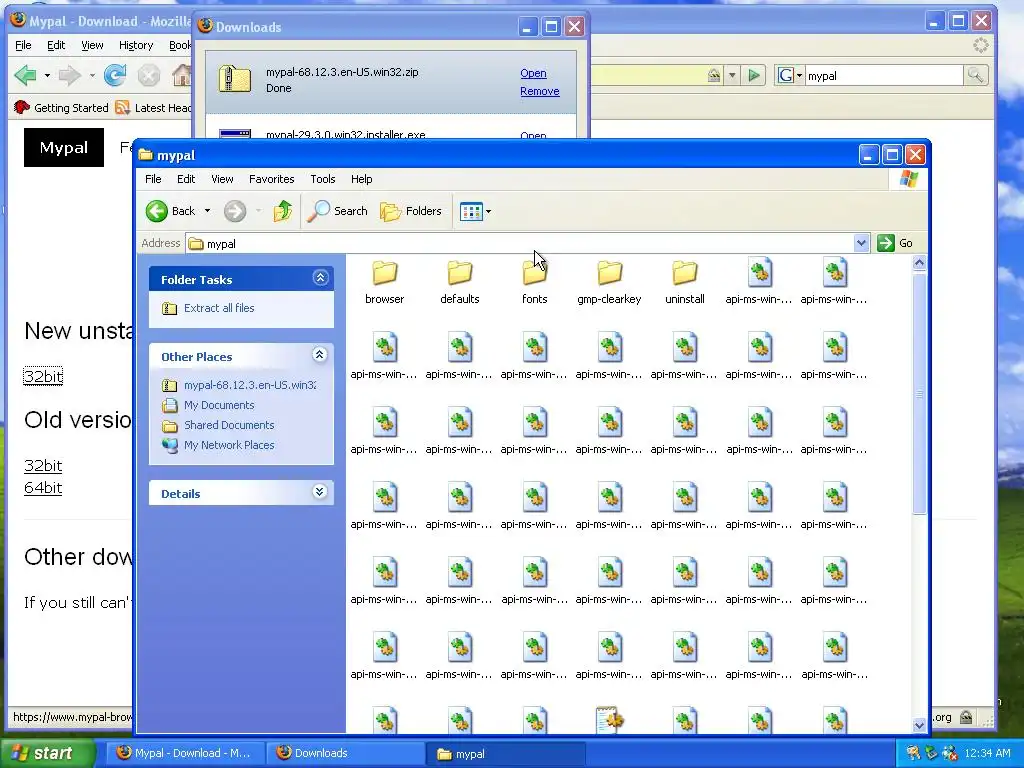Image resolution: width=1024 pixels, height=768 pixels.
Task: Select the uninstall folder
Action: coord(684,283)
